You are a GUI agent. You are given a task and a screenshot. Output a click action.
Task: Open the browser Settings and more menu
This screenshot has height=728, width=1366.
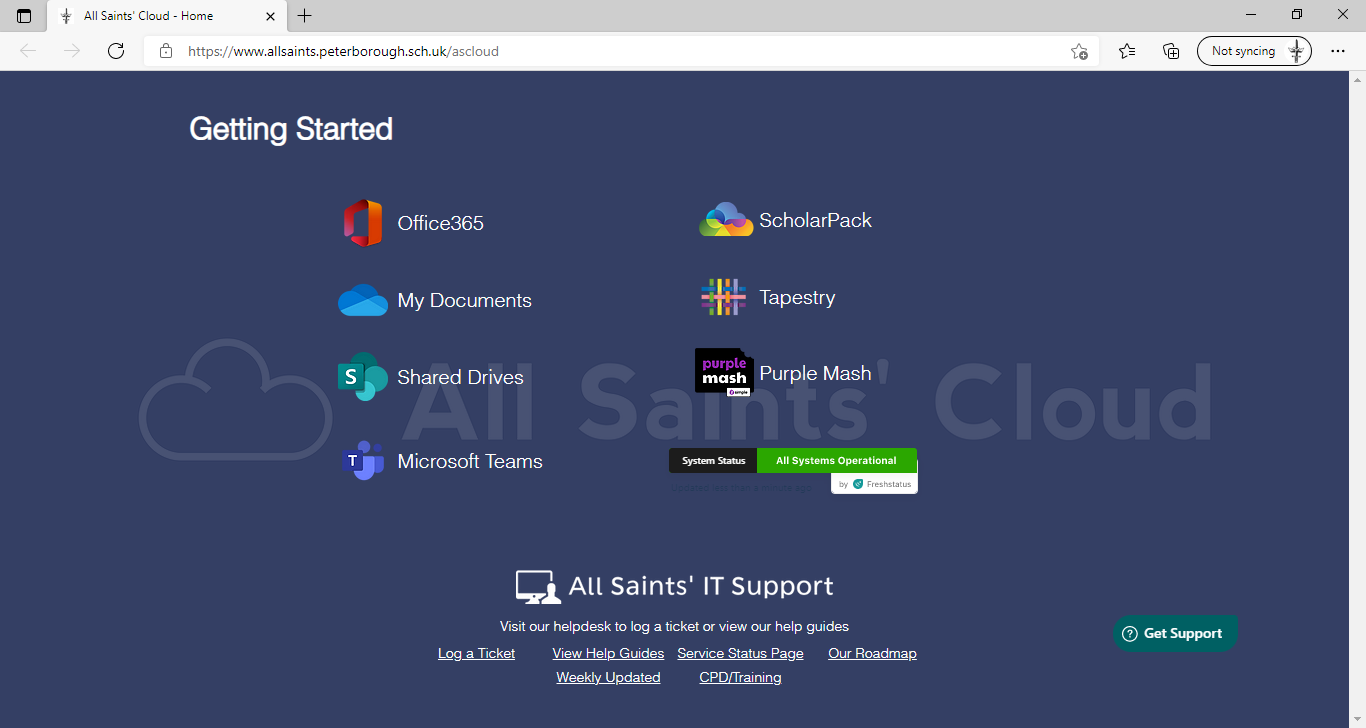(x=1338, y=51)
